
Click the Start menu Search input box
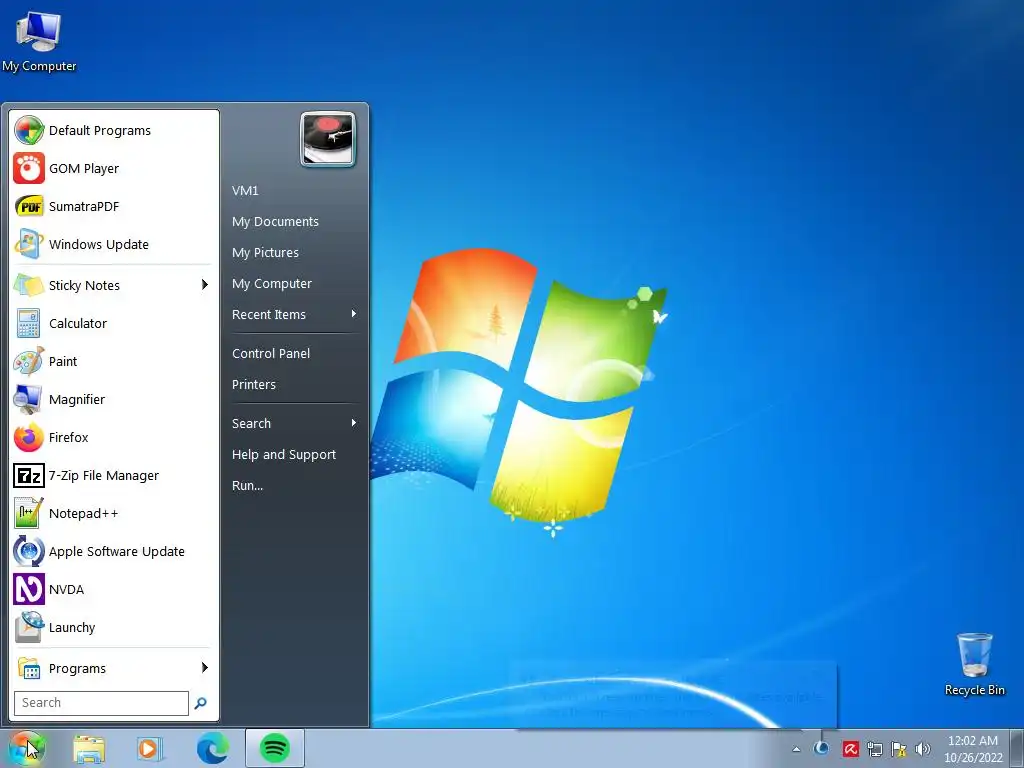click(101, 703)
